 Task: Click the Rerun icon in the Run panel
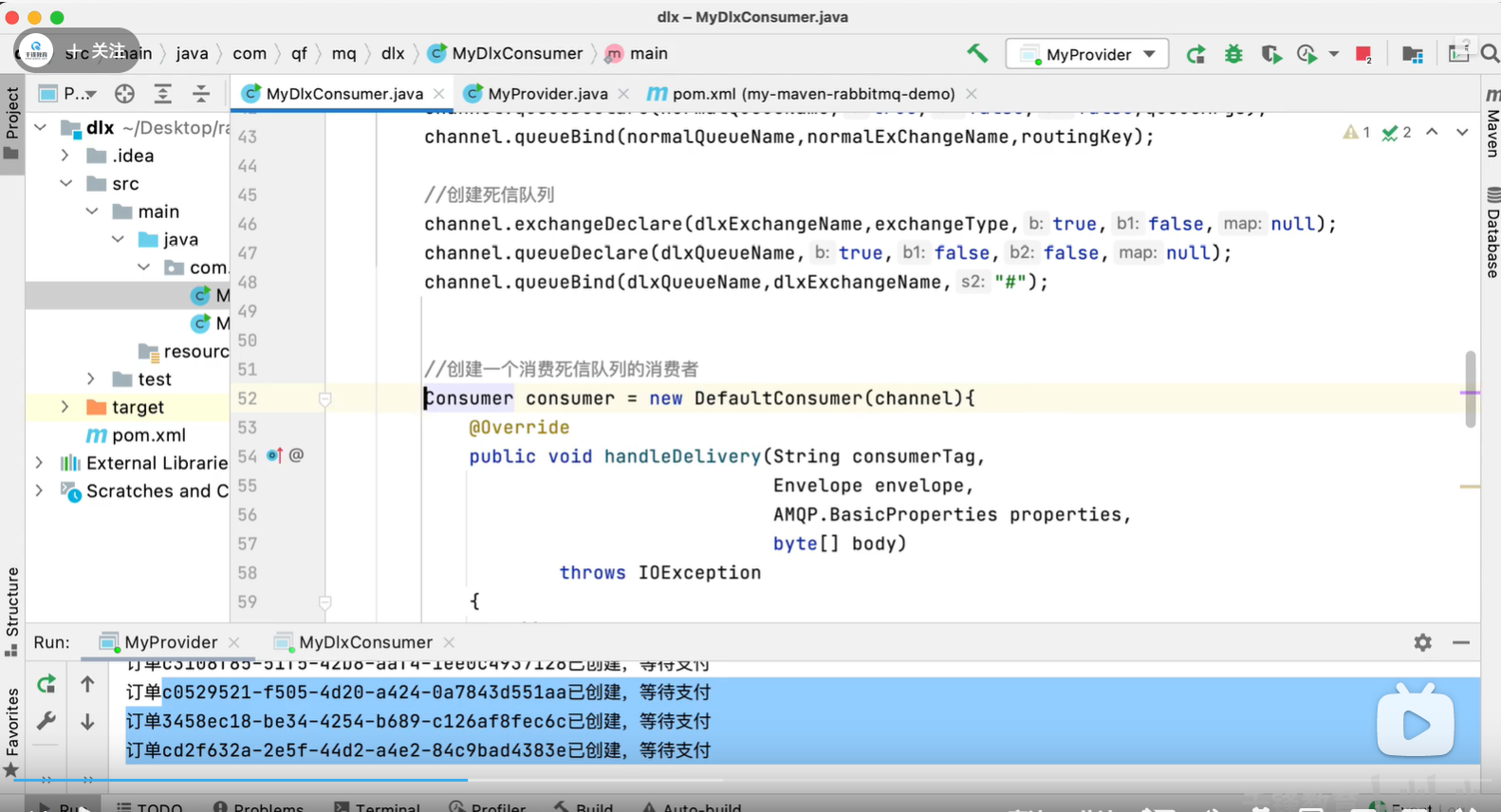point(46,684)
